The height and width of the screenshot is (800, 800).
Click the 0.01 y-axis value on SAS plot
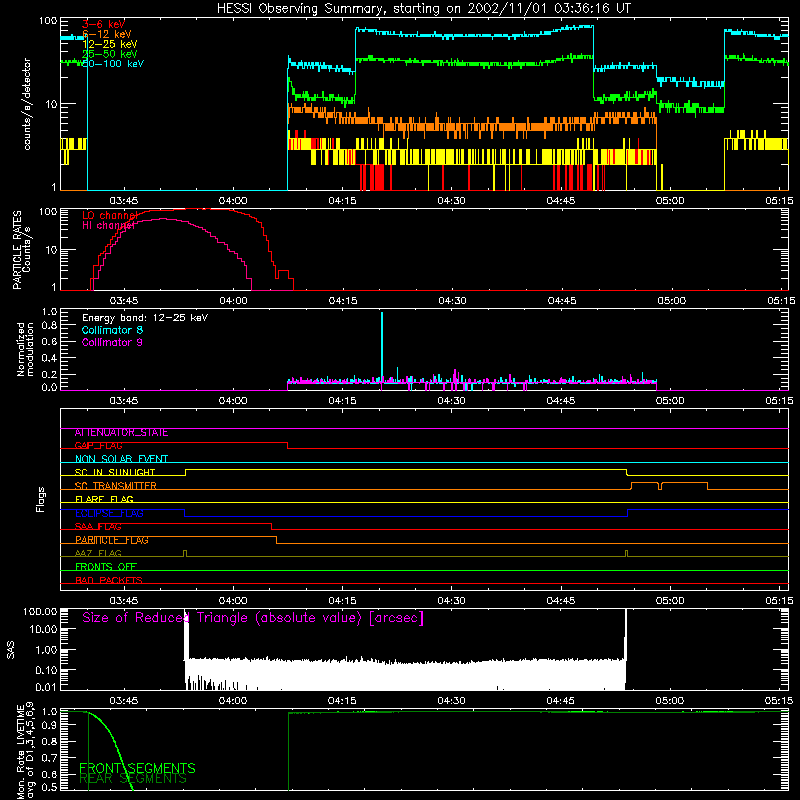pyautogui.click(x=46, y=687)
